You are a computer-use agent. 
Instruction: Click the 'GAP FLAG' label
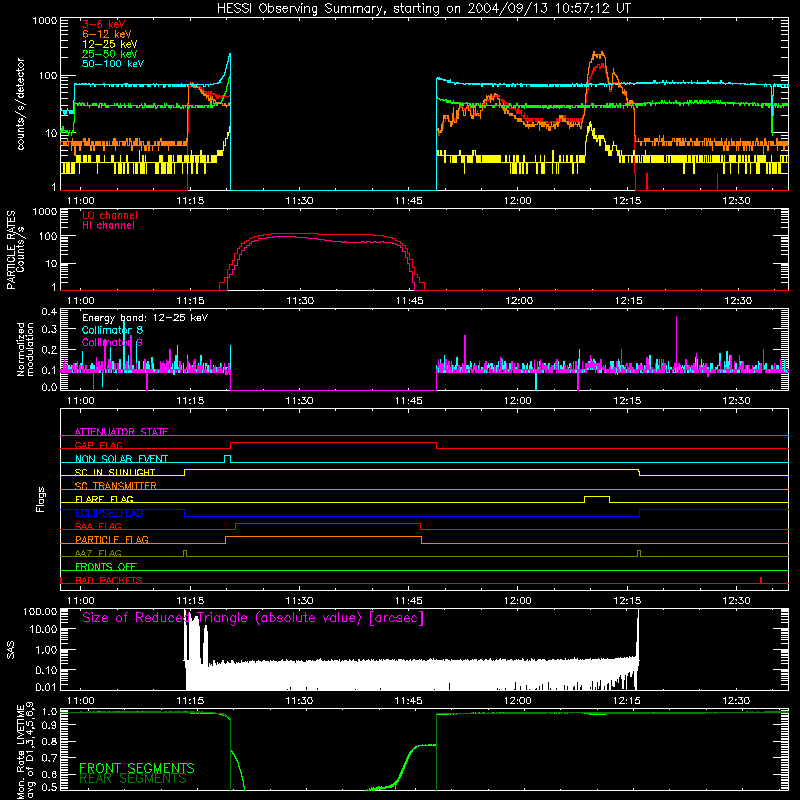click(98, 445)
